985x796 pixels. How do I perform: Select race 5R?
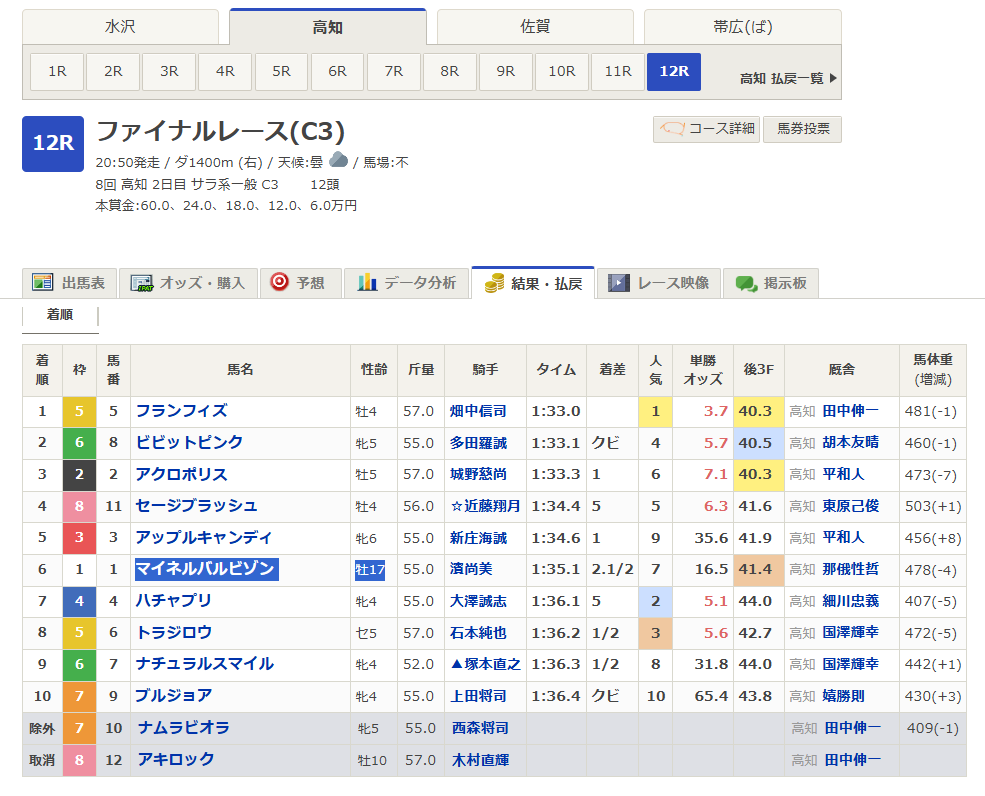pos(281,72)
